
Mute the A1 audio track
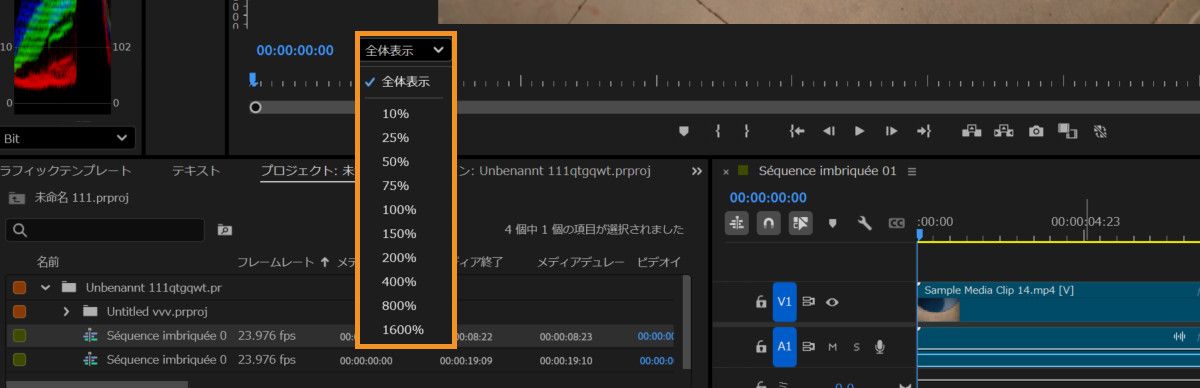[x=832, y=347]
